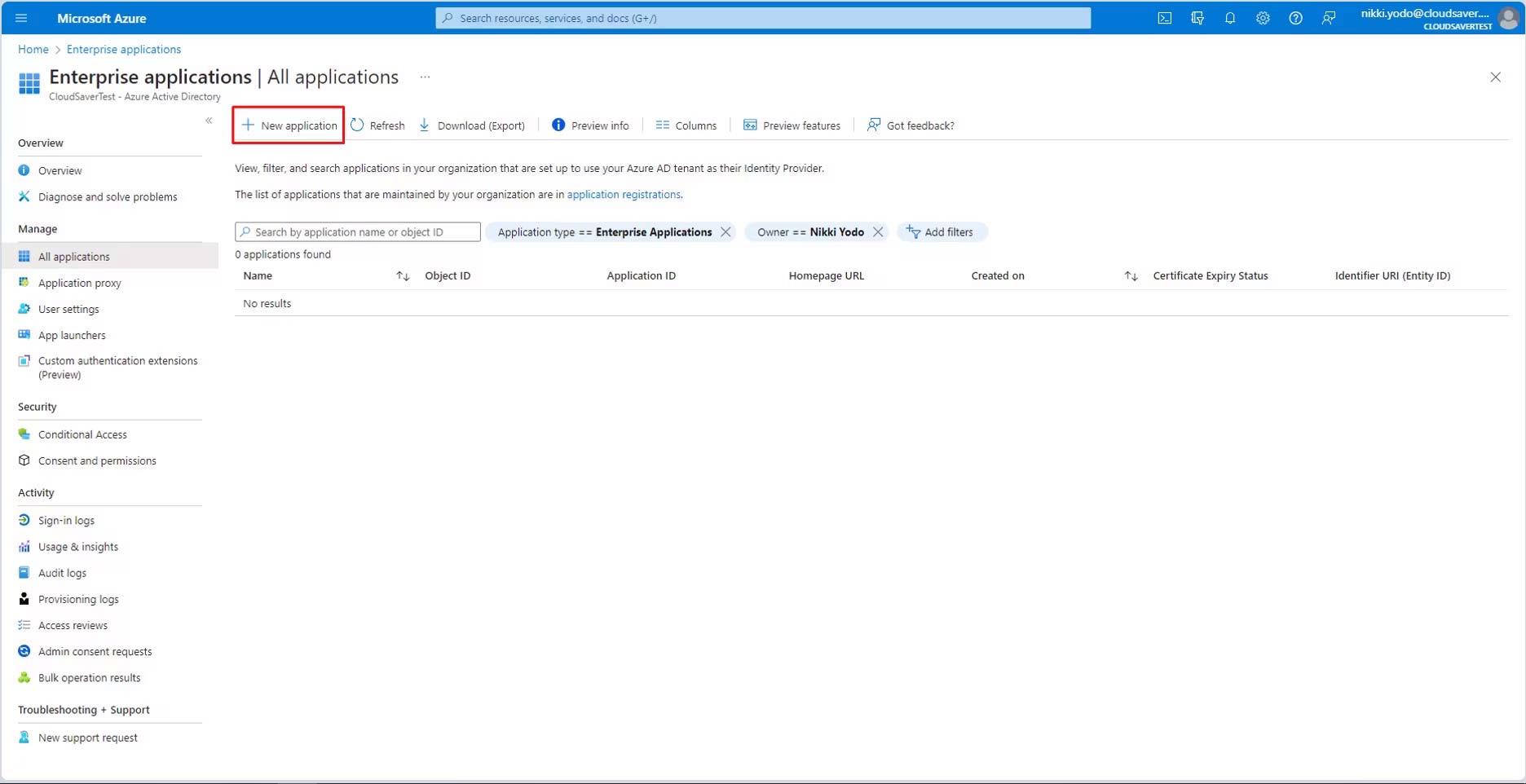1526x784 pixels.
Task: Follow the application registrations link
Action: tap(623, 195)
